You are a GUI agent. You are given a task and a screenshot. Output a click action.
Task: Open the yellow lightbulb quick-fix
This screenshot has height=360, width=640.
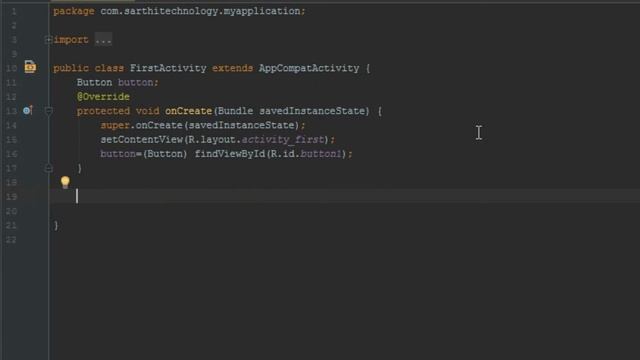(65, 182)
